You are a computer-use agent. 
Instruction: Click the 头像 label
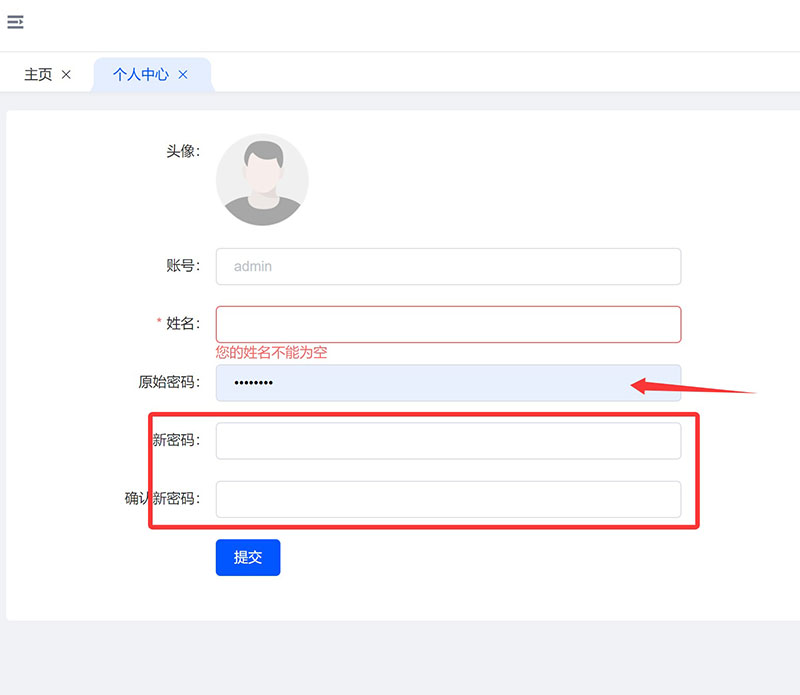point(183,151)
